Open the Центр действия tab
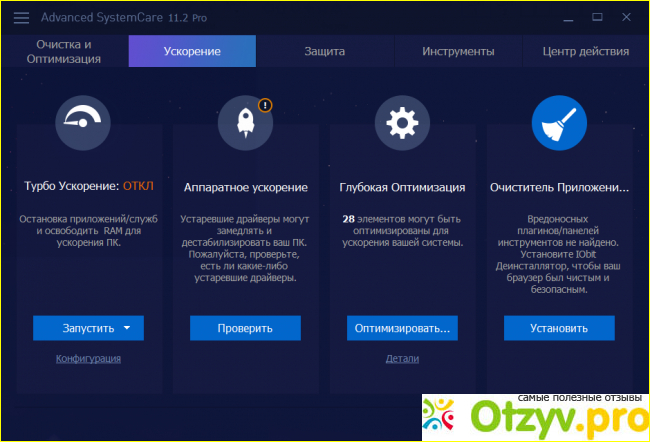Screen dimensions: 650x442 (x=585, y=51)
